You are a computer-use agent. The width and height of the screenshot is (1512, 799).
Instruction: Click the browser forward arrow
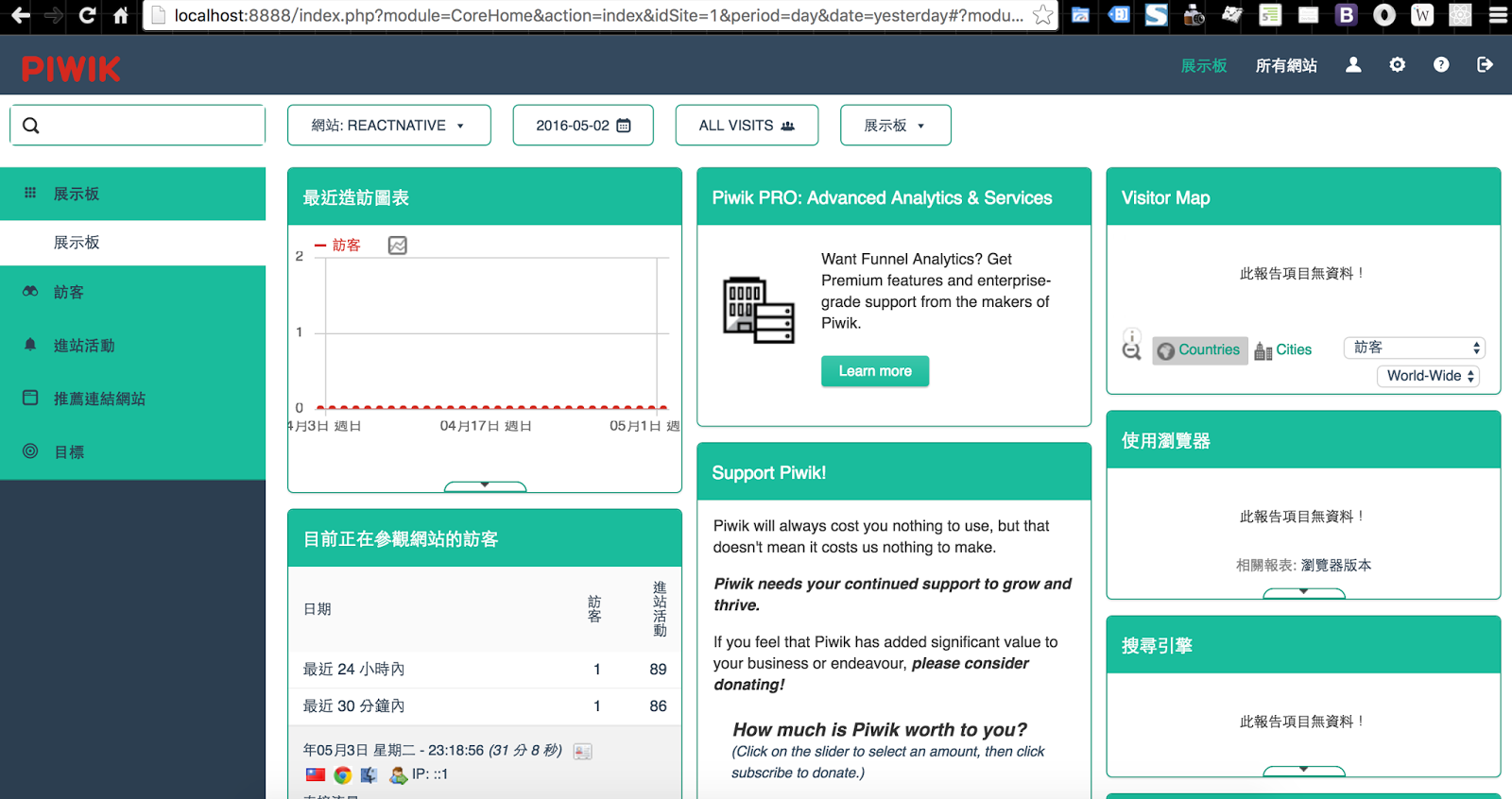tap(54, 15)
